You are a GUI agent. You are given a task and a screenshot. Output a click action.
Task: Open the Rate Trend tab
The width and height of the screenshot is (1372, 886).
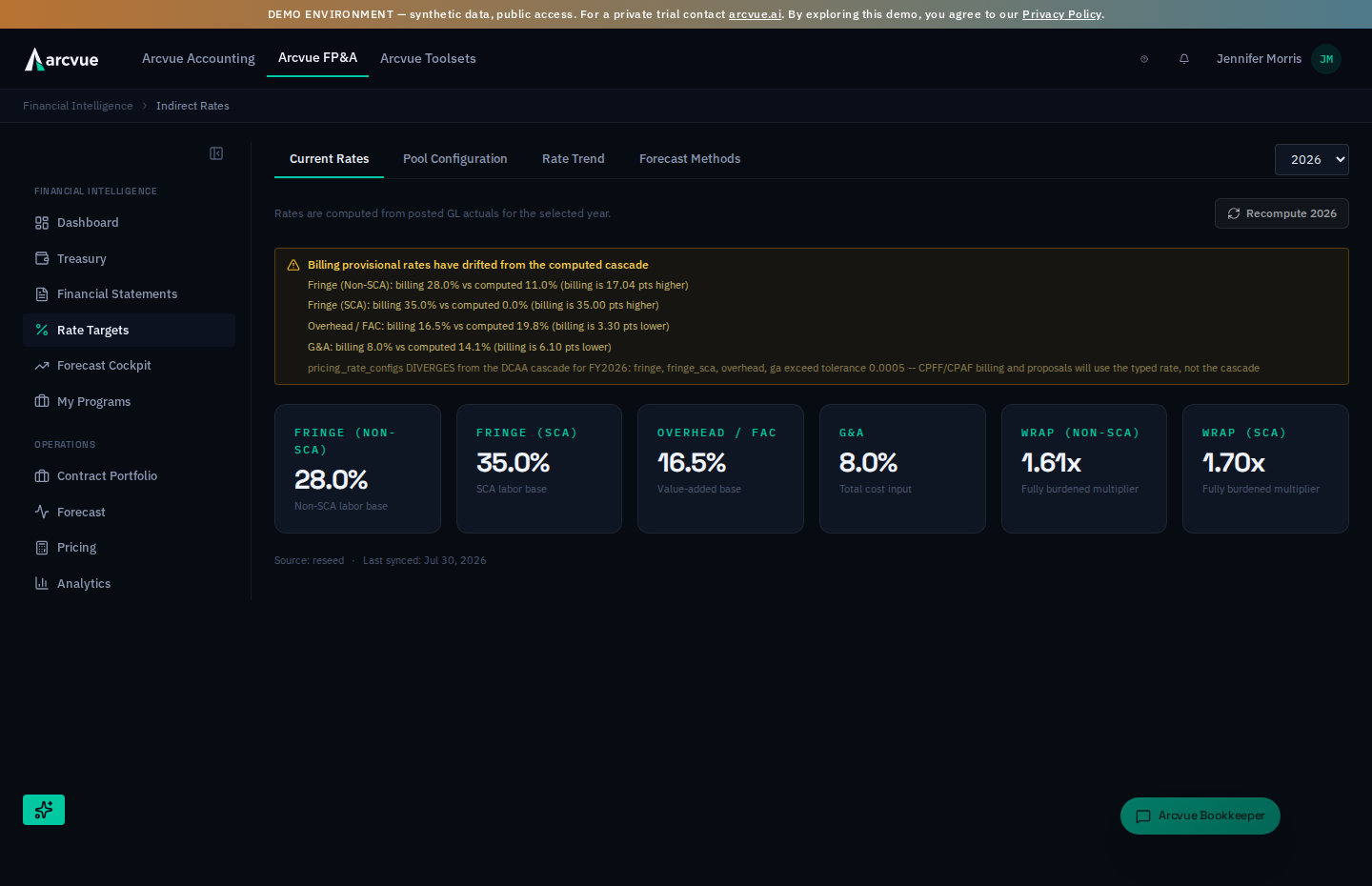click(574, 159)
